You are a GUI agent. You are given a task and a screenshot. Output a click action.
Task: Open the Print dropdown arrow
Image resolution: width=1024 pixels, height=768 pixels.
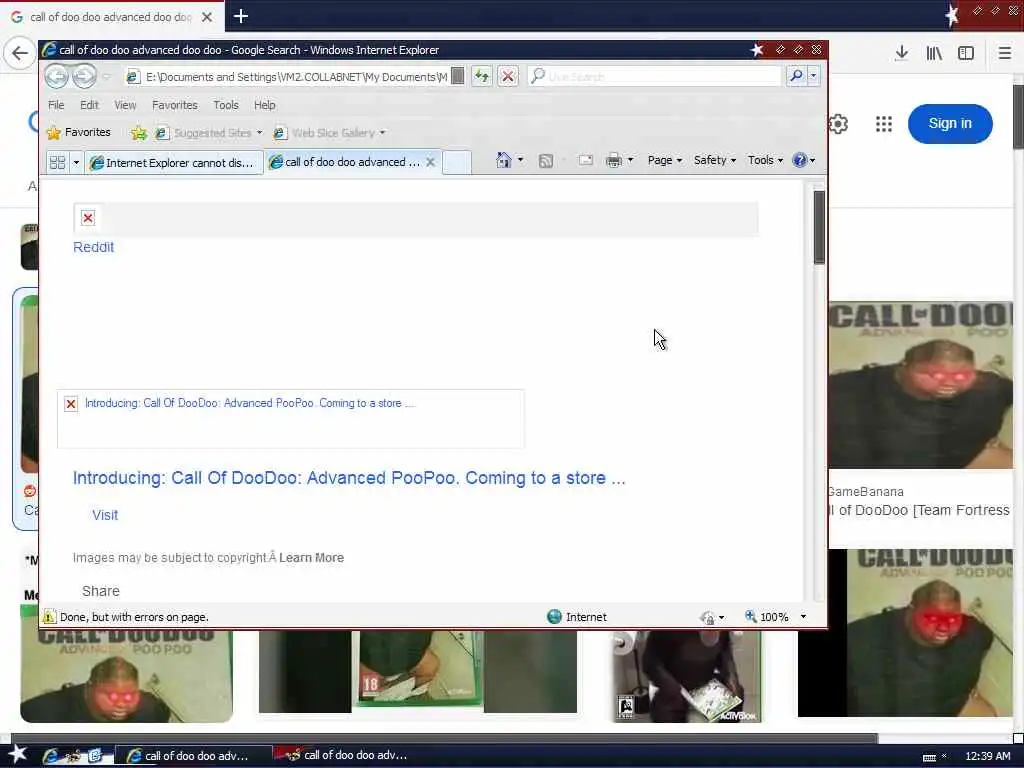(630, 161)
